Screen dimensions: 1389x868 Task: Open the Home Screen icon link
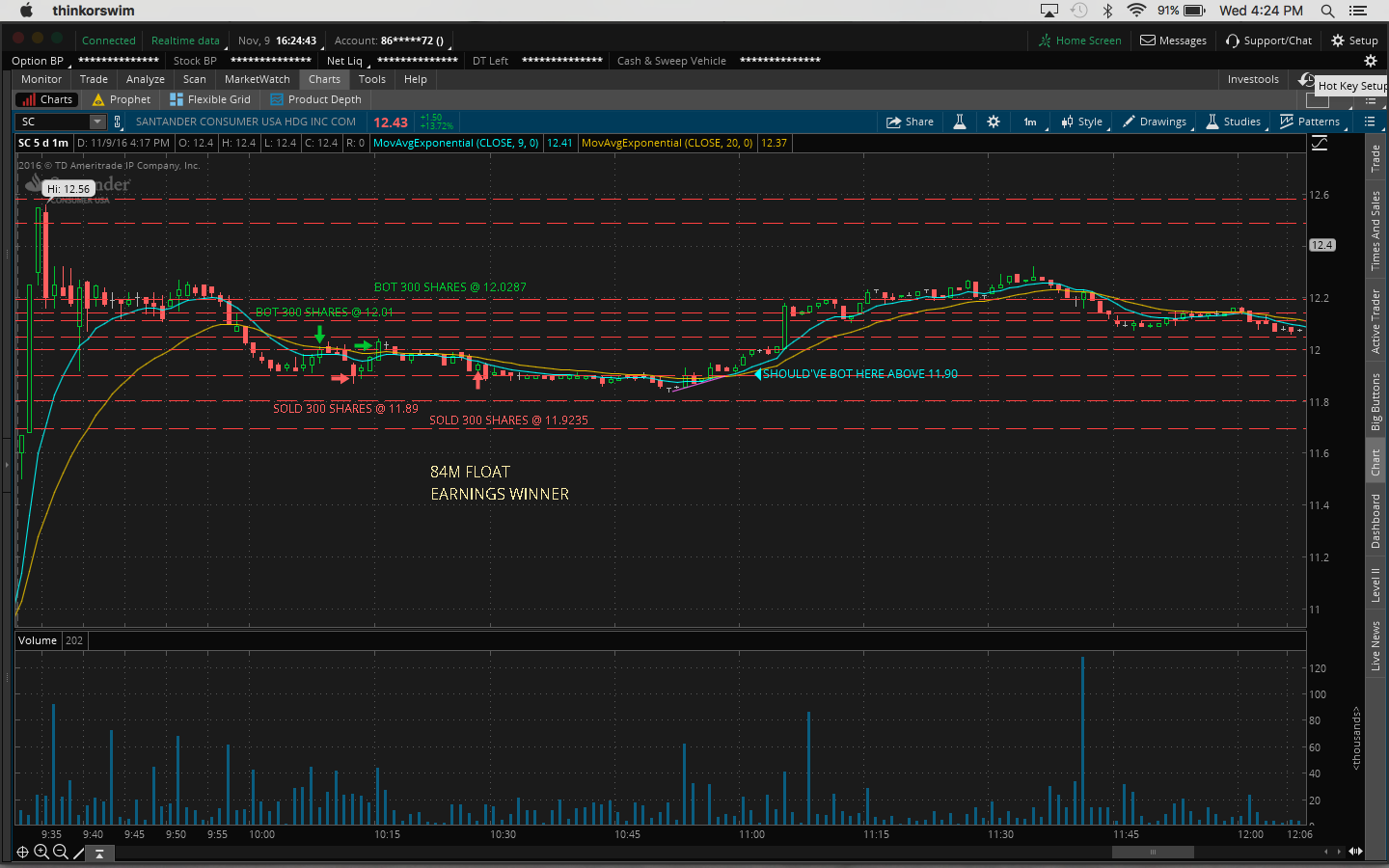(1079, 41)
